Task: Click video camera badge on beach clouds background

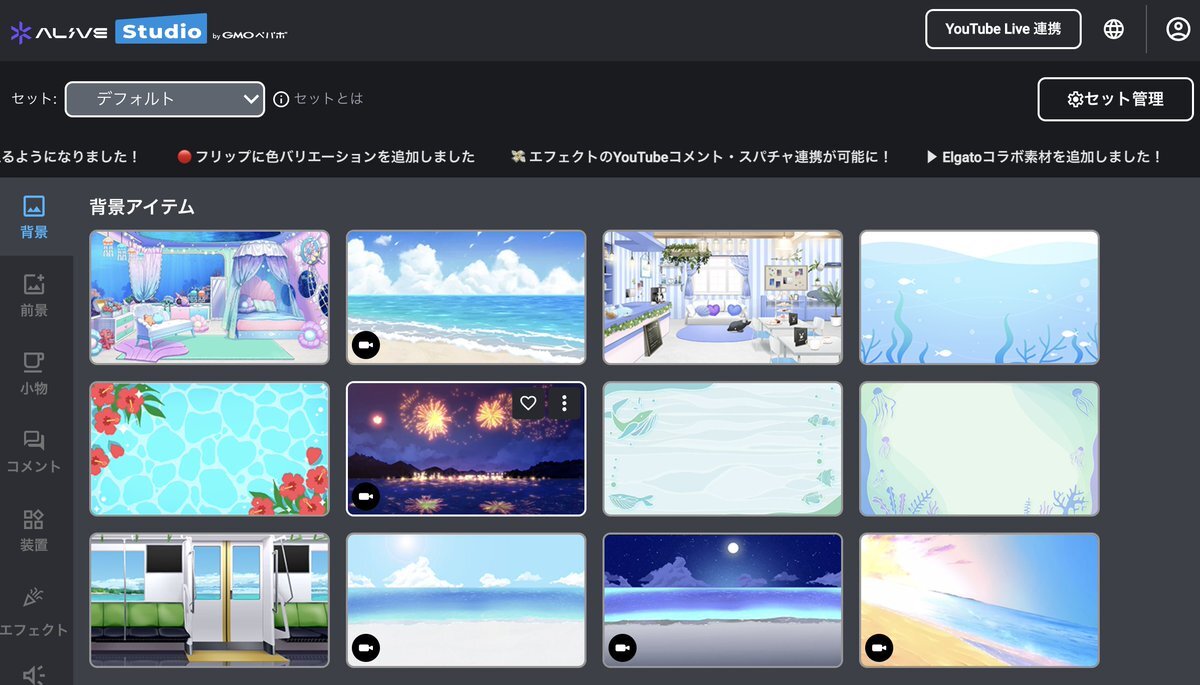Action: pyautogui.click(x=366, y=345)
